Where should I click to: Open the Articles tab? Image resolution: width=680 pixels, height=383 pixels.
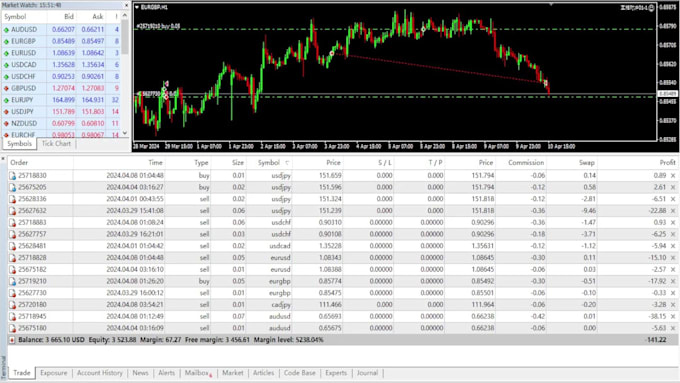[x=263, y=373]
